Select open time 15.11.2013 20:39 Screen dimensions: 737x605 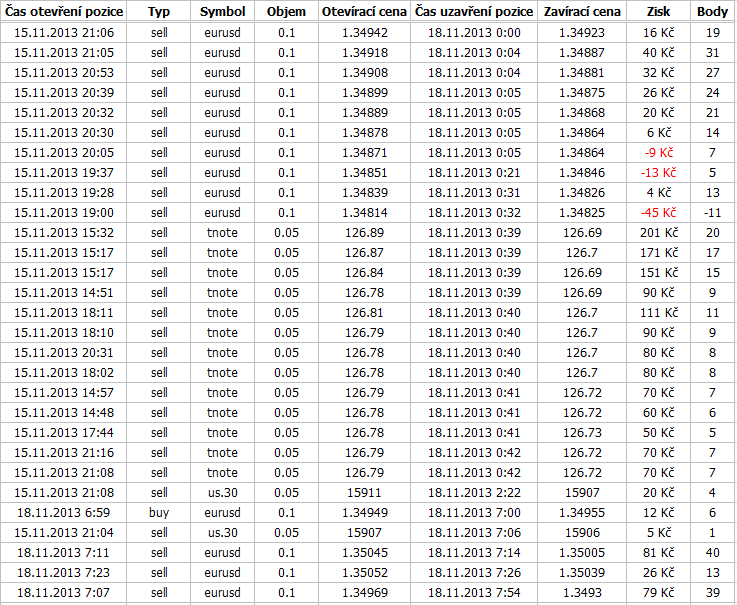64,93
